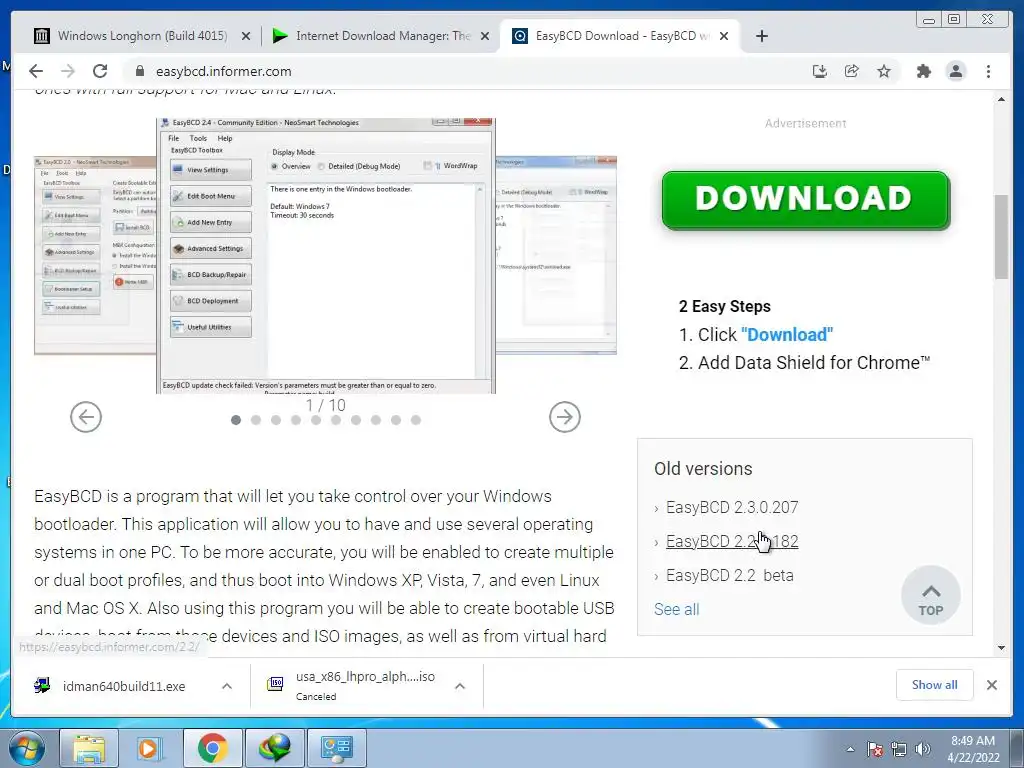This screenshot has width=1024, height=768.
Task: Open the left EasyBCD 2.0 screenshot thumbnail
Action: pyautogui.click(x=95, y=255)
